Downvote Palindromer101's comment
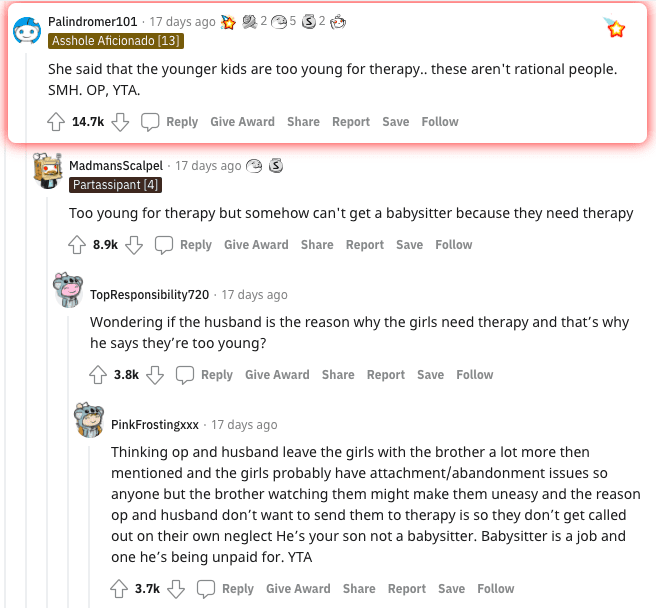 120,122
